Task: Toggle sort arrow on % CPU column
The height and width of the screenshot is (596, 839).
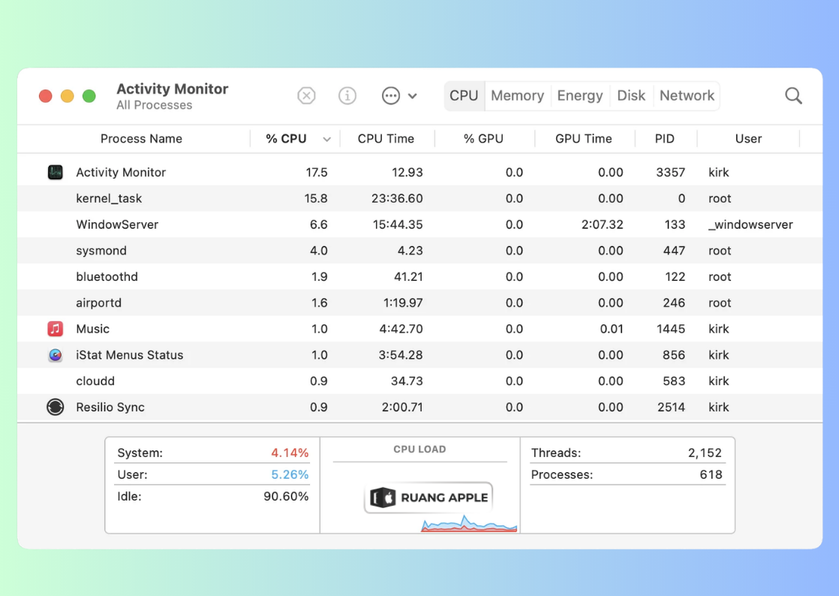Action: point(326,140)
